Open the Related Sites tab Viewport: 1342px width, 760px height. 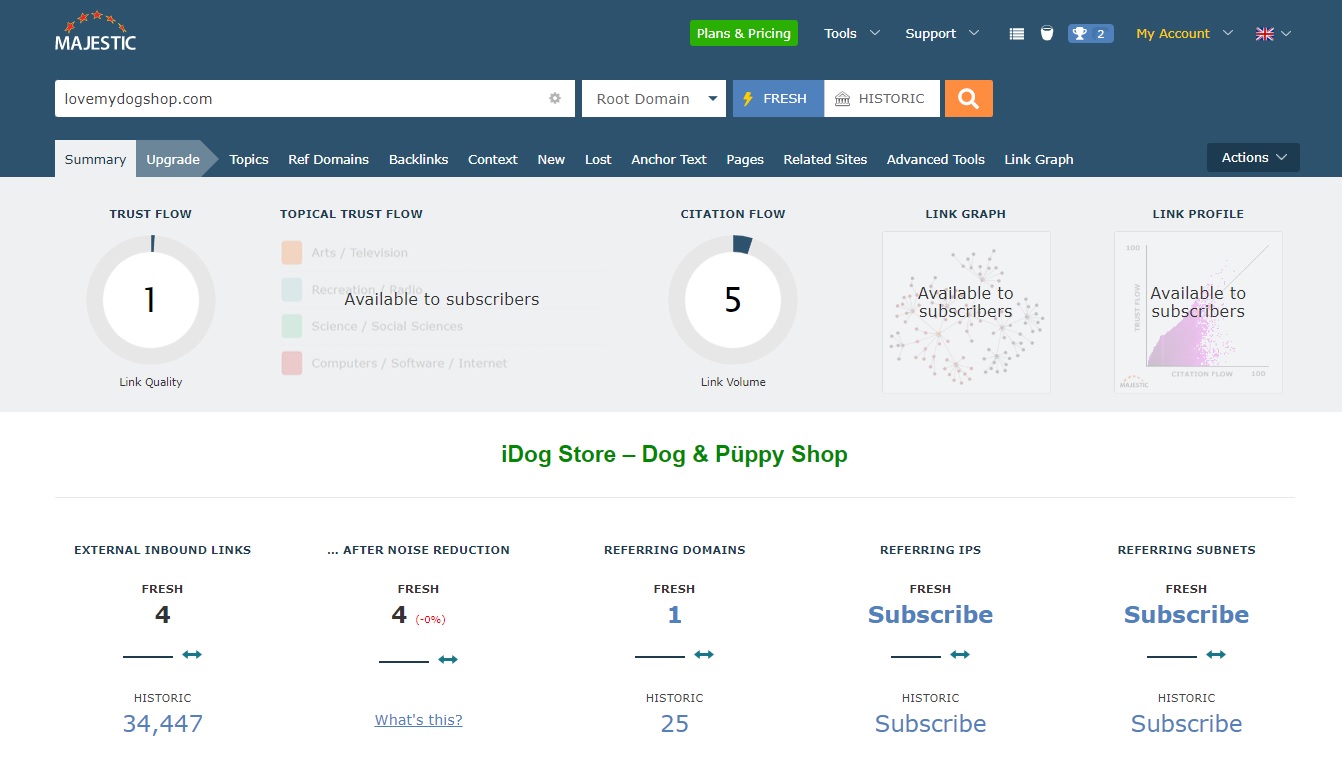pos(825,159)
